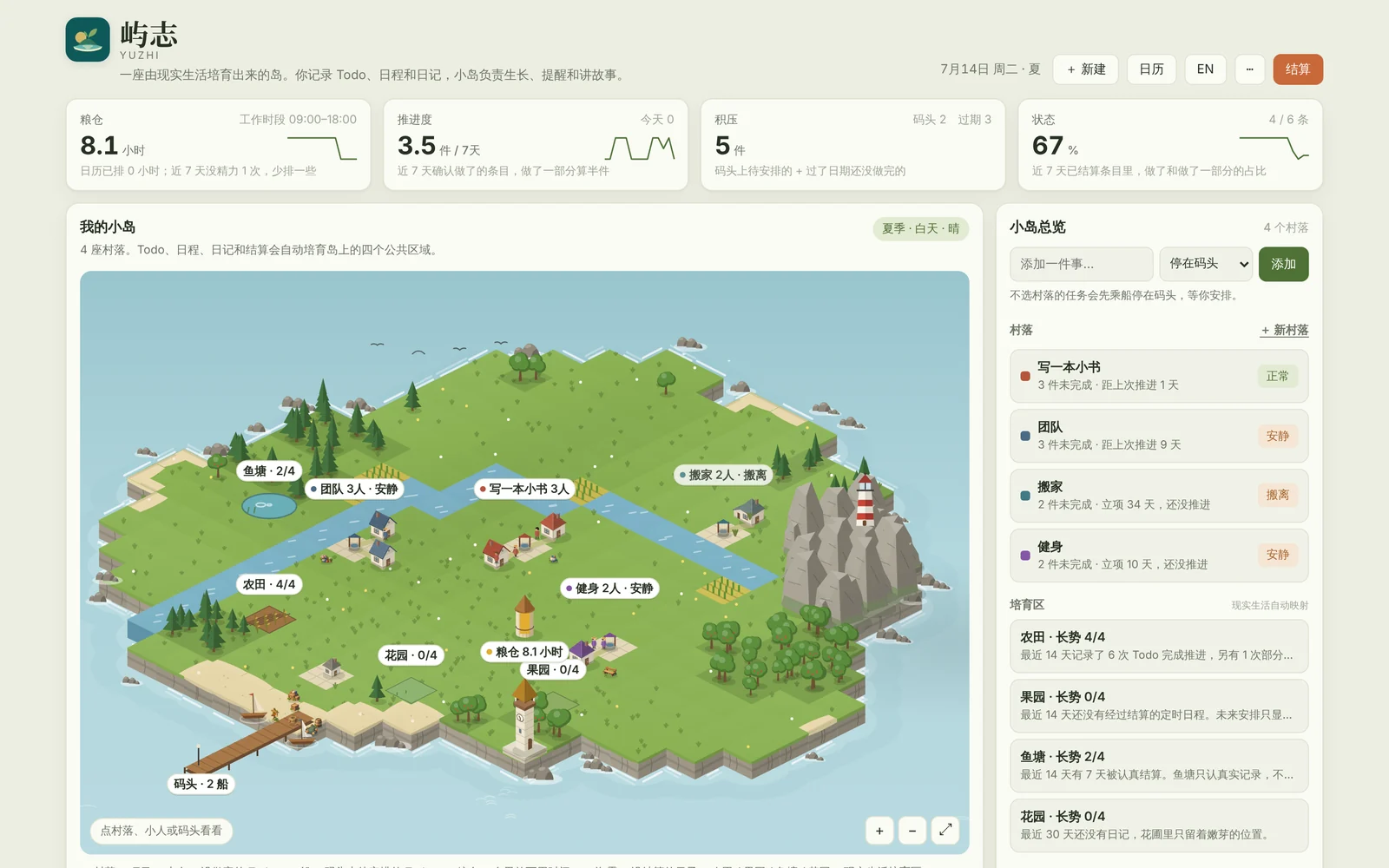The width and height of the screenshot is (1389, 868).
Task: Expand island map to fullscreen
Action: [945, 831]
